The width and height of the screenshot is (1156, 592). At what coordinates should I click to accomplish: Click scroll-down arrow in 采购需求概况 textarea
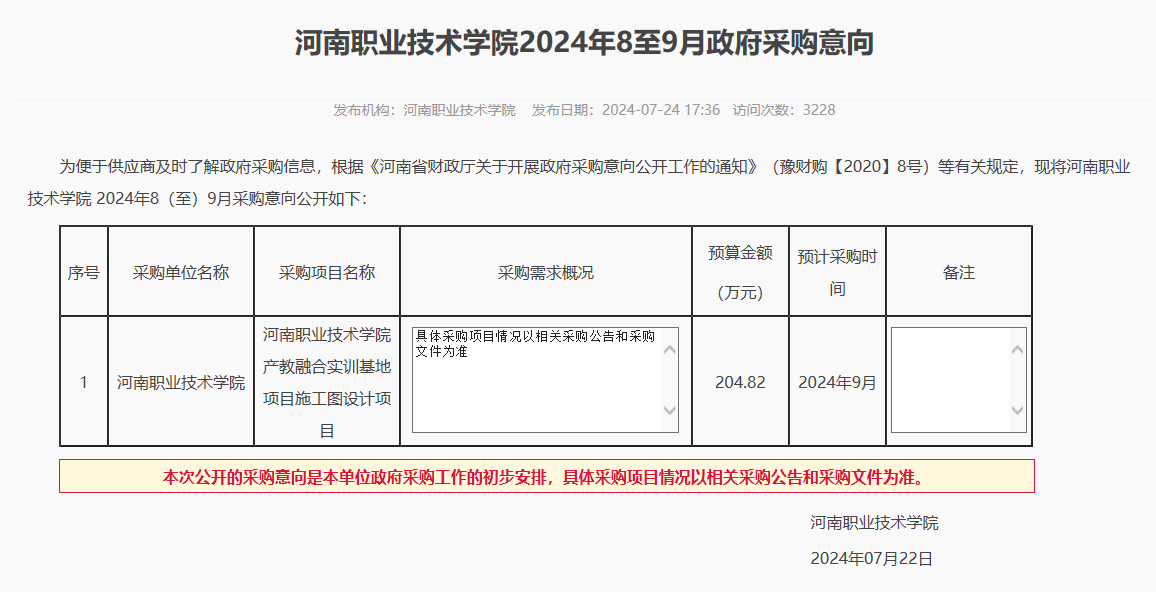[x=669, y=411]
